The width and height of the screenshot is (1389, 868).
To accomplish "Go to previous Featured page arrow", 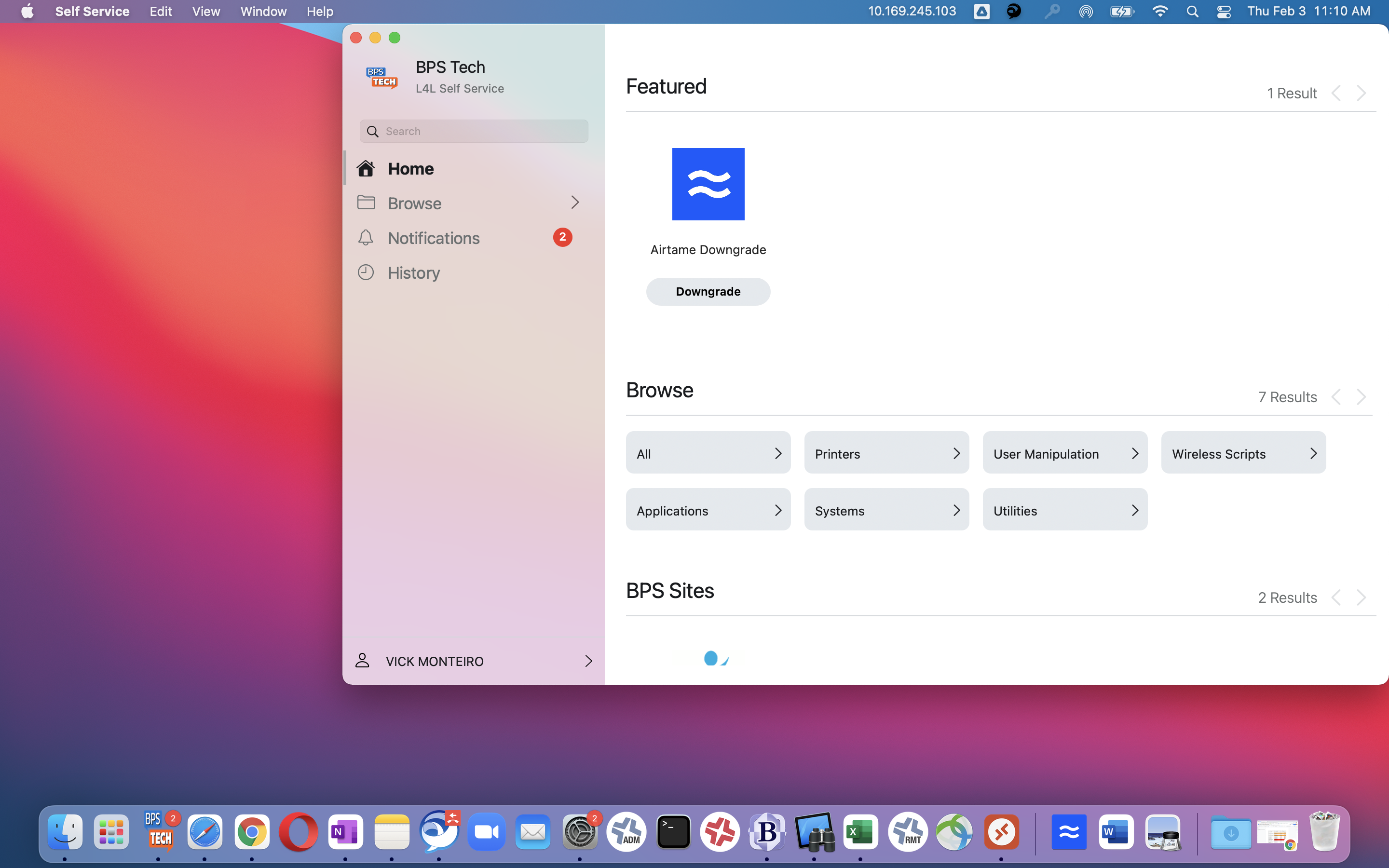I will pos(1336,93).
